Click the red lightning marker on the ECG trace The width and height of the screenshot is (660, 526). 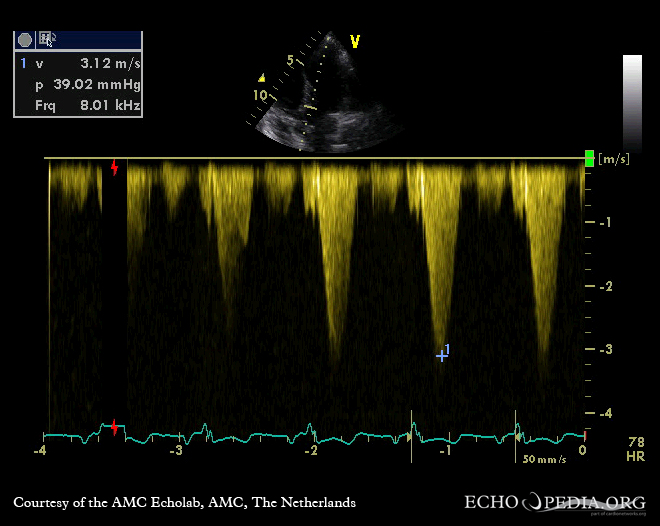pyautogui.click(x=115, y=428)
